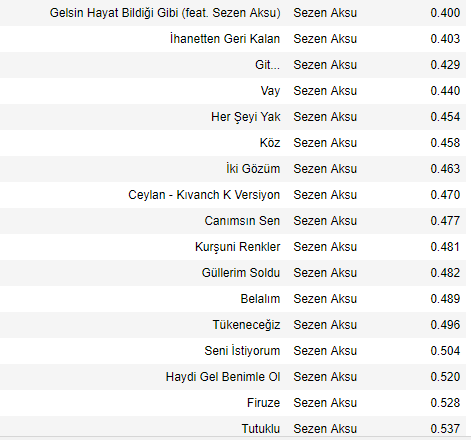Image resolution: width=471 pixels, height=440 pixels.
Task: Click the Köz song title
Action: click(270, 143)
